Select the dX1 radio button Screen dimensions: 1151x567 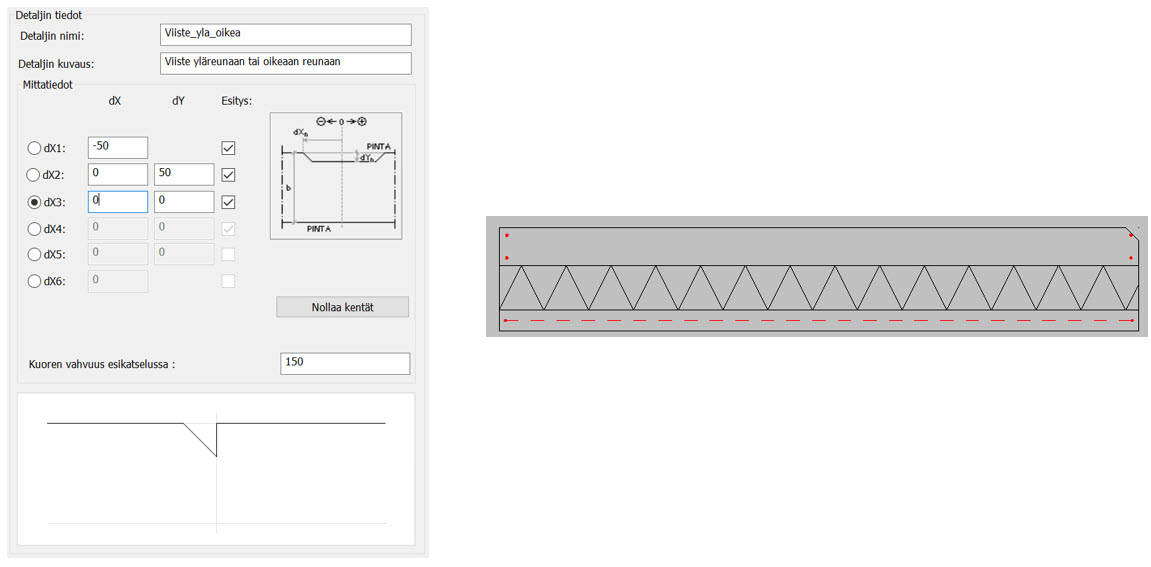click(34, 148)
